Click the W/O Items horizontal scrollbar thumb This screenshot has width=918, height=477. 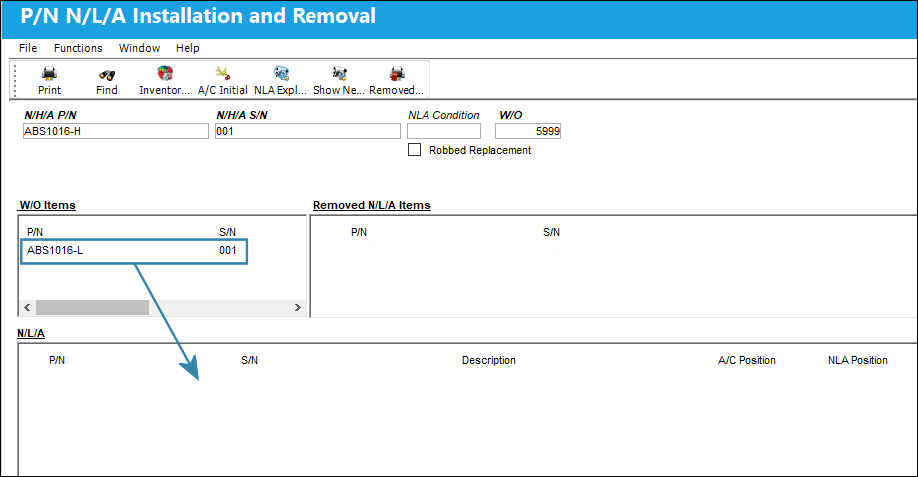[93, 307]
